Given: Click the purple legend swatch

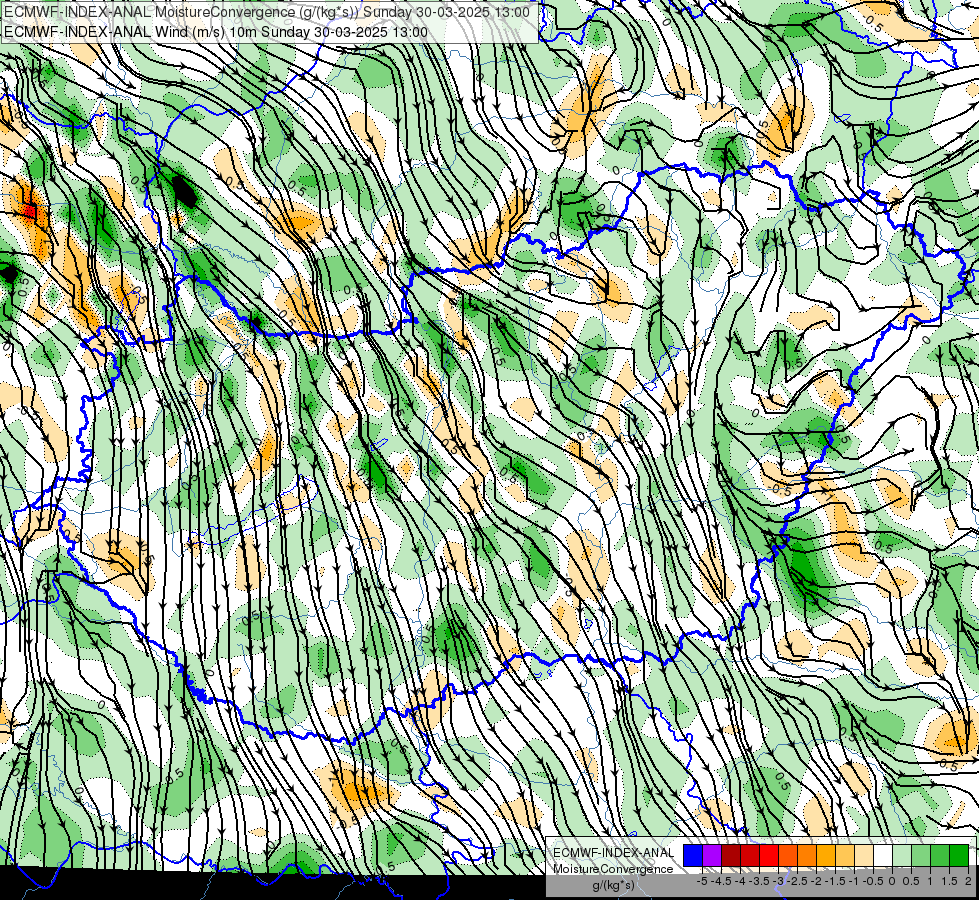Looking at the screenshot, I should click(x=712, y=855).
